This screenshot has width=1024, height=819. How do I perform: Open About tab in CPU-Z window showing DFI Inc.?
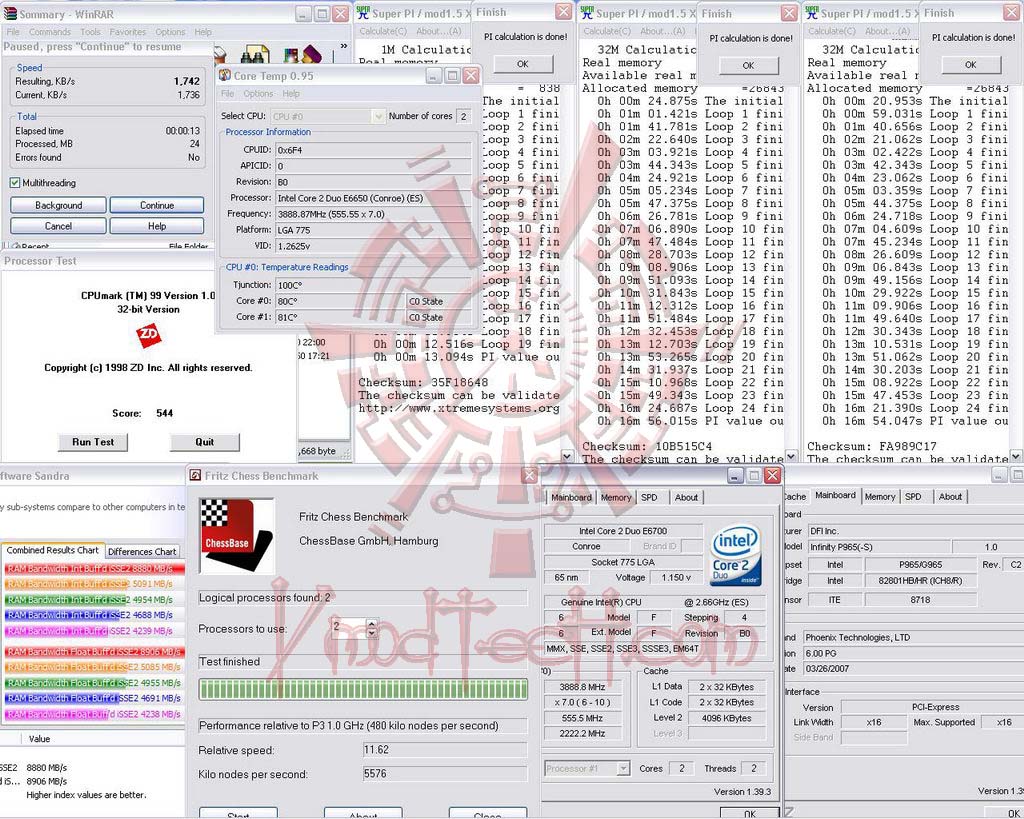click(x=950, y=496)
